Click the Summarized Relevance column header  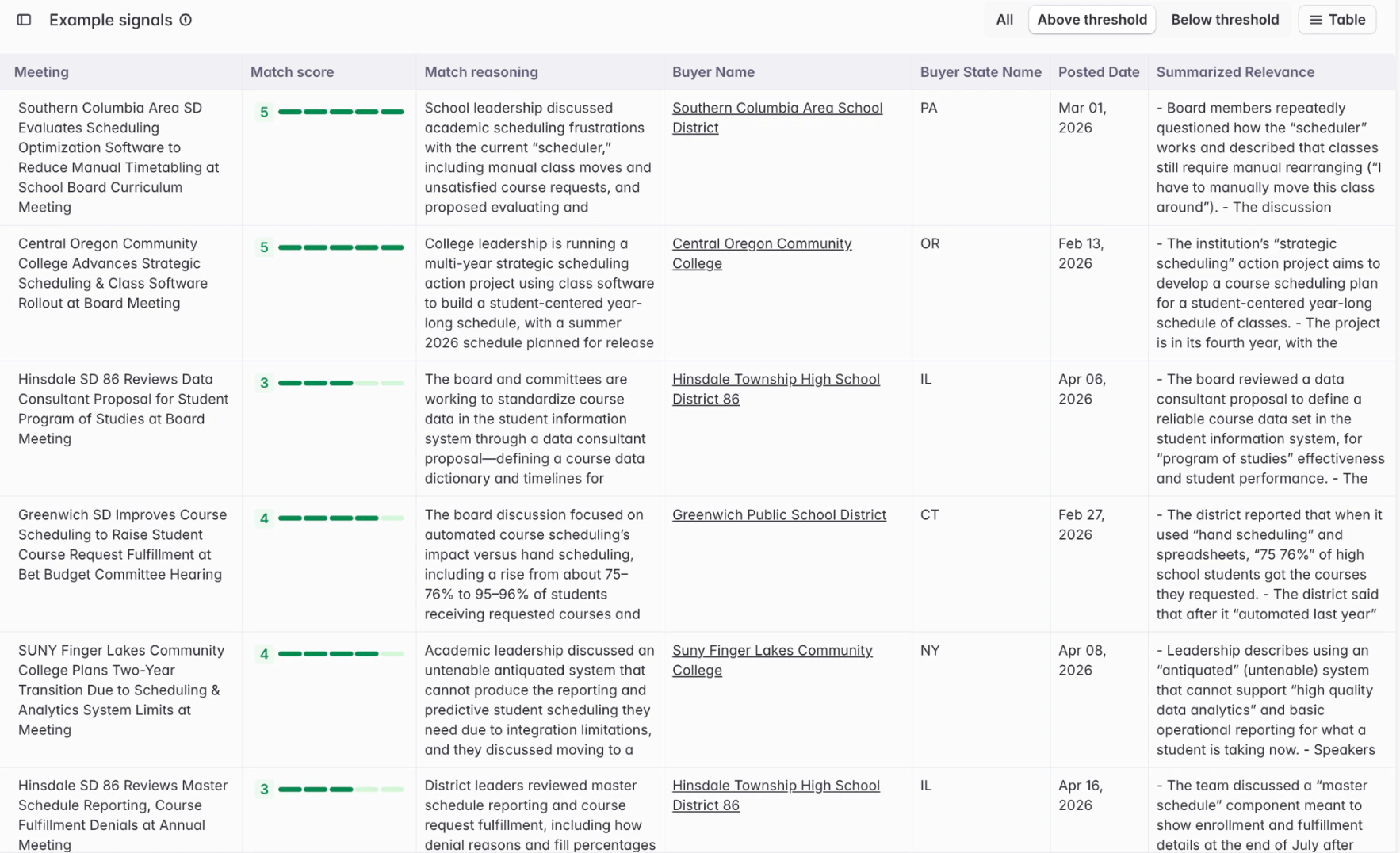coord(1235,72)
